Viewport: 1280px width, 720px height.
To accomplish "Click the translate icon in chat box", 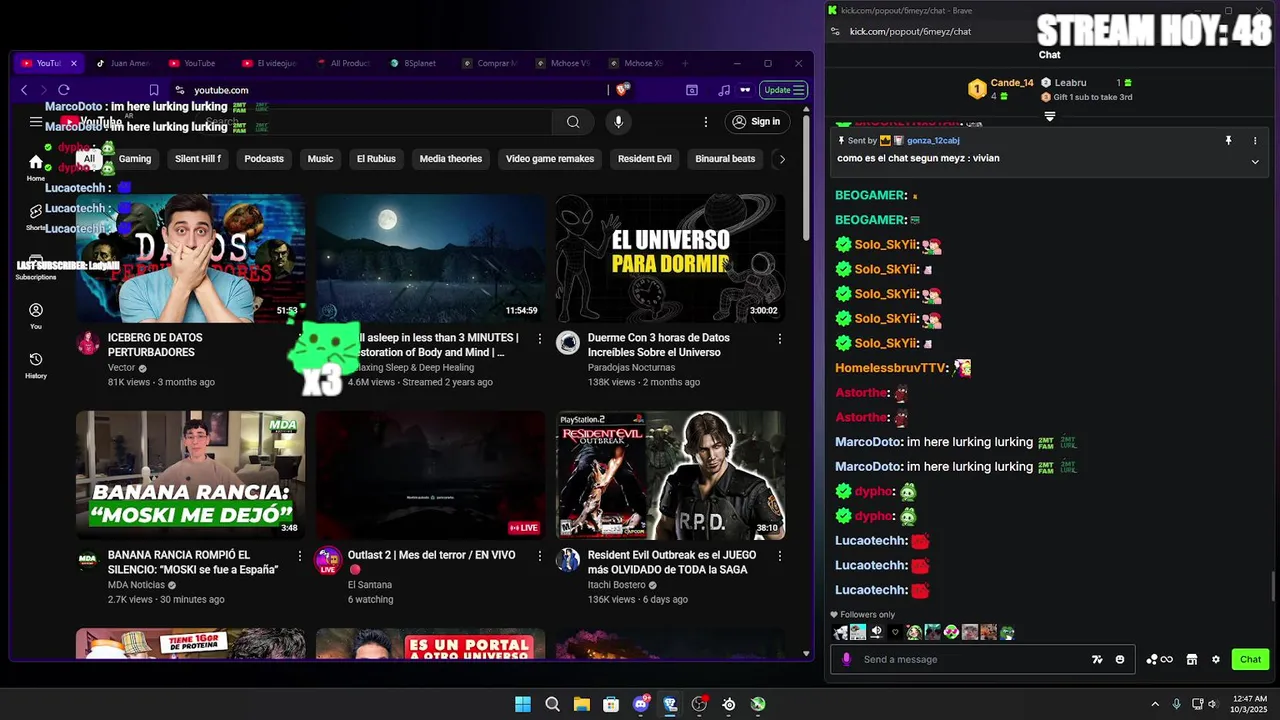I will (1097, 659).
